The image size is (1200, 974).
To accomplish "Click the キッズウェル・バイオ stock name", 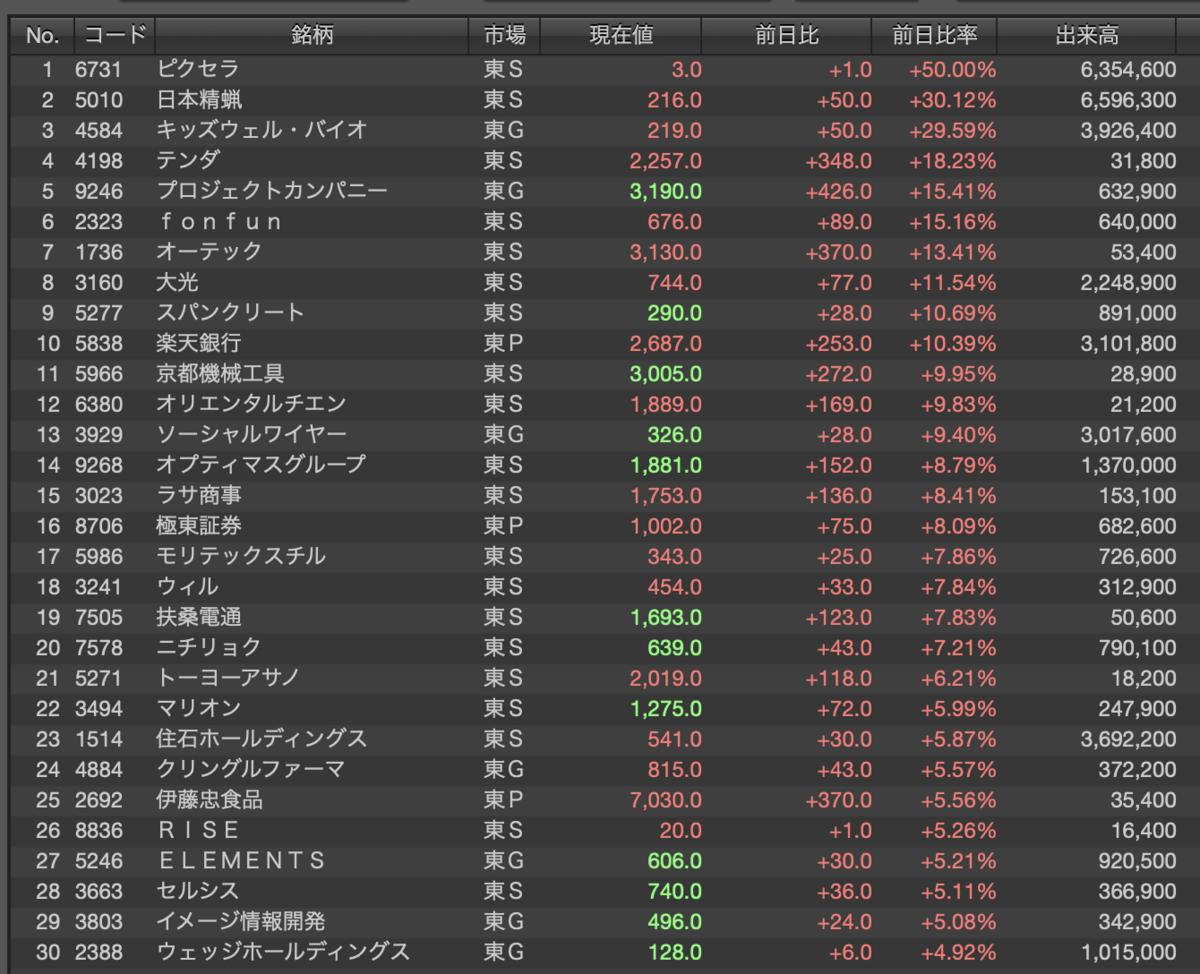I will pos(262,131).
